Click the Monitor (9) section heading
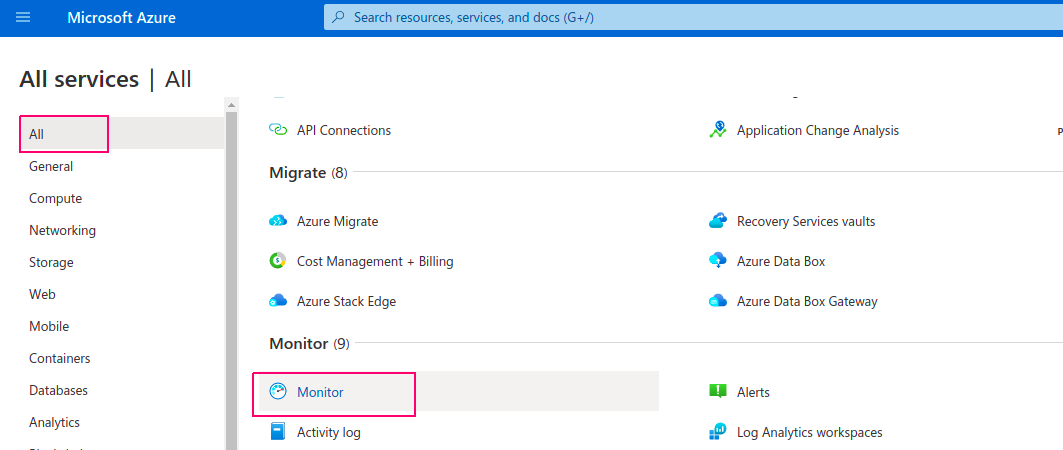 pos(309,344)
